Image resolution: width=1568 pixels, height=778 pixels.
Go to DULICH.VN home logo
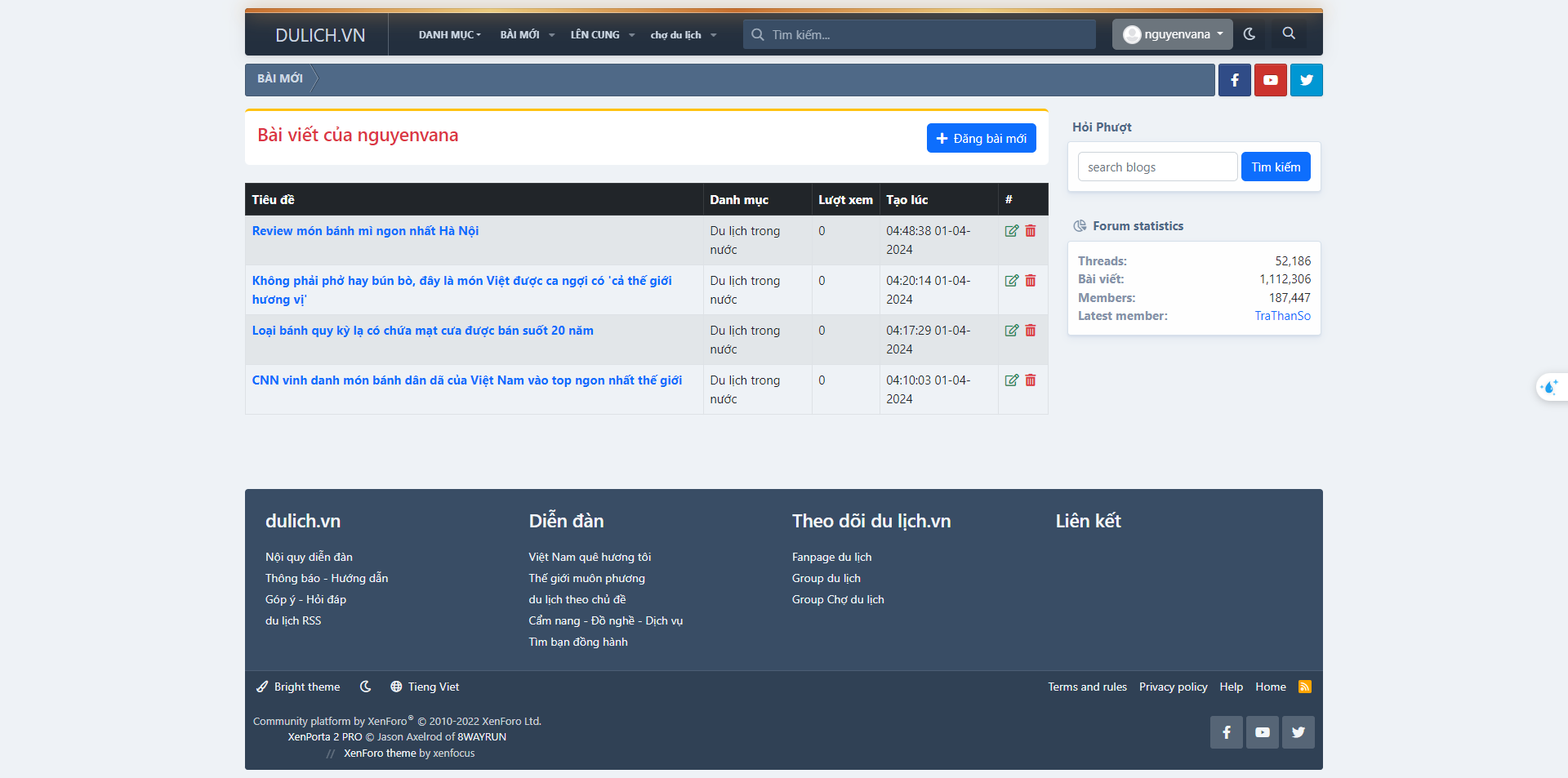click(320, 35)
